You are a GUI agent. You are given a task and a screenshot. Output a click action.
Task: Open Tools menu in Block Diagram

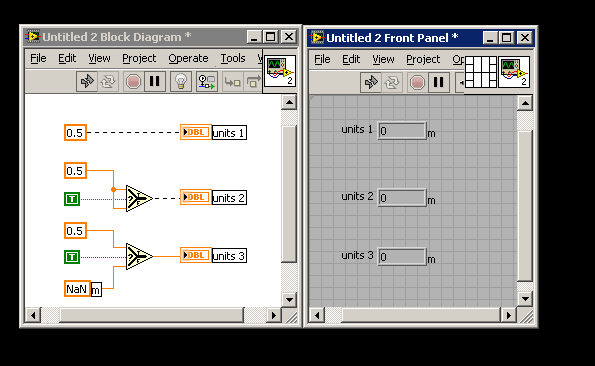pyautogui.click(x=233, y=58)
